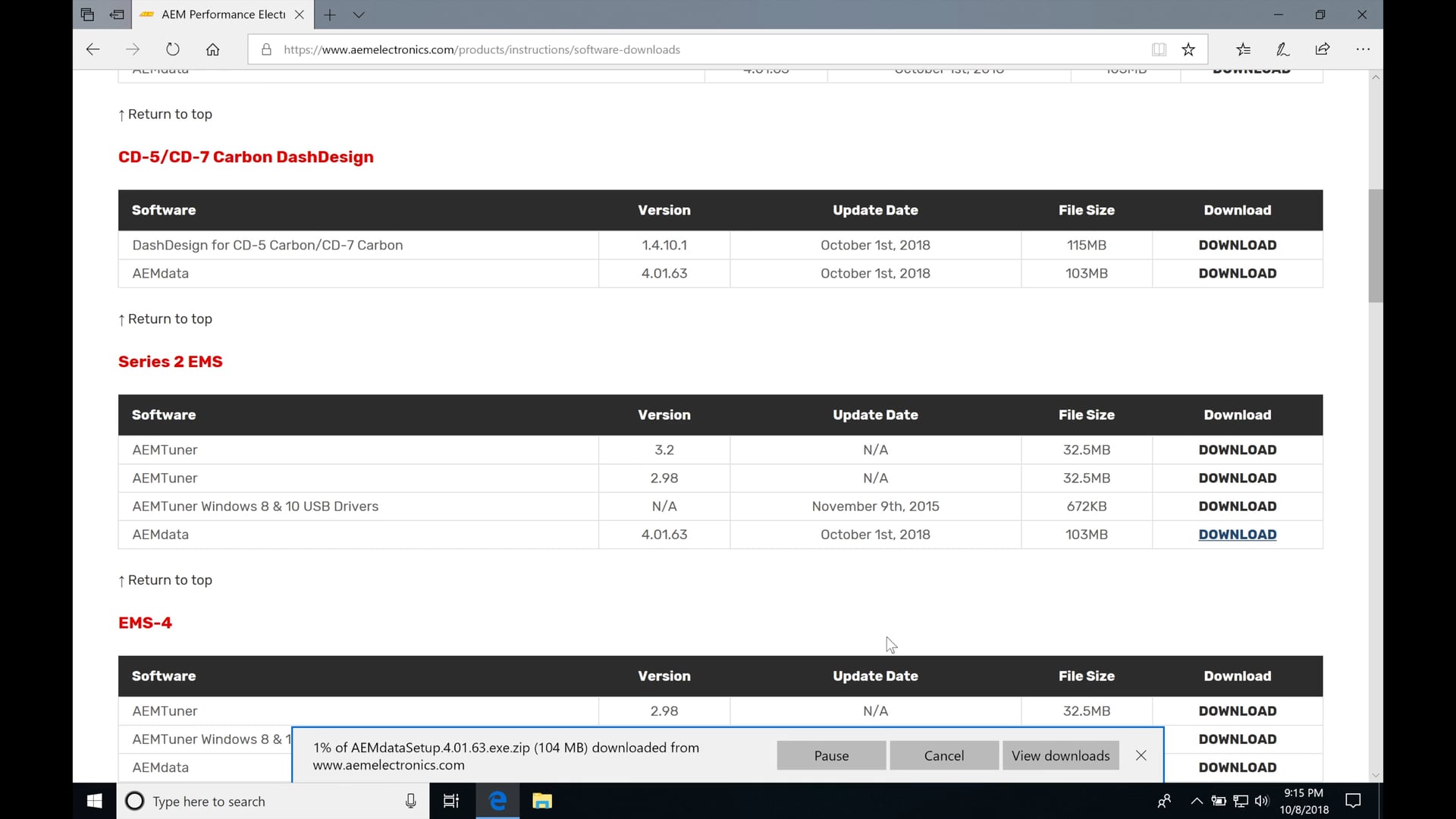Click the forward navigation arrow
The width and height of the screenshot is (1456, 819).
click(133, 49)
